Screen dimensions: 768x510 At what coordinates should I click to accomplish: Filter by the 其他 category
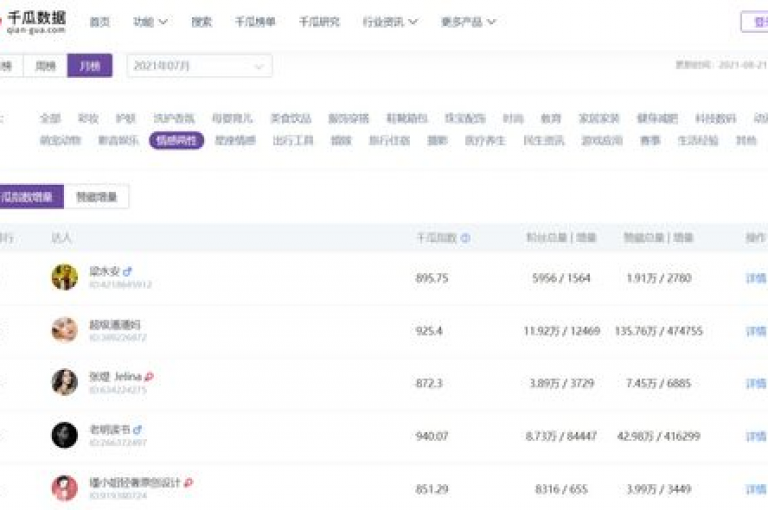[746, 141]
